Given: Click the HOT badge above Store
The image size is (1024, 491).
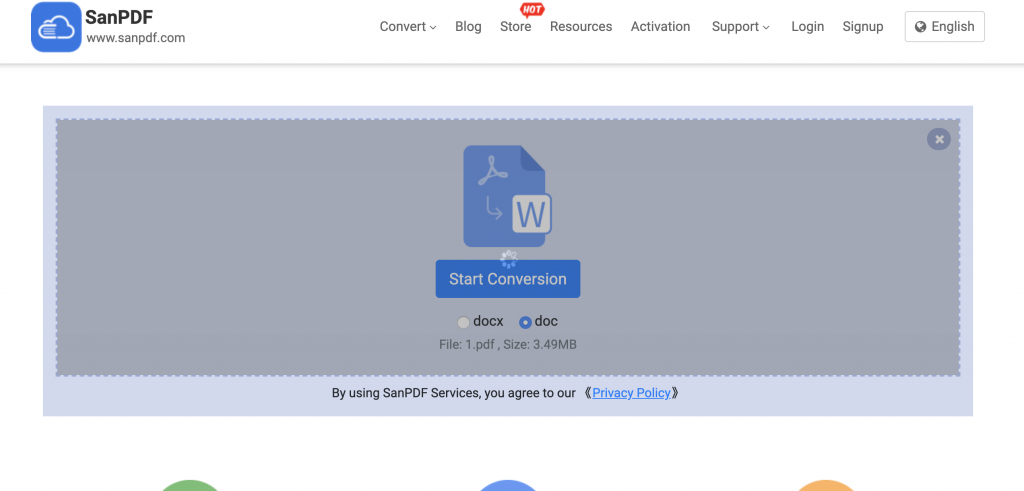Looking at the screenshot, I should pyautogui.click(x=532, y=9).
